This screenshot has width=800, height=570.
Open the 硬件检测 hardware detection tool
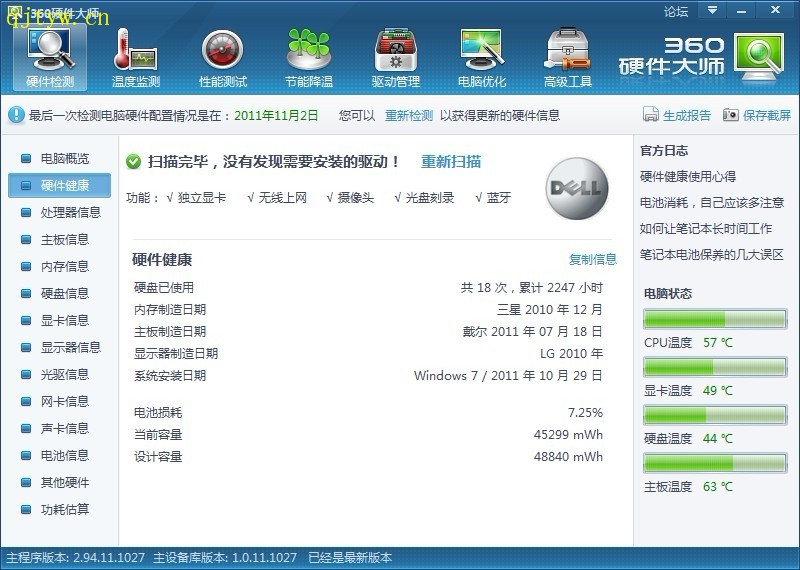coord(50,57)
